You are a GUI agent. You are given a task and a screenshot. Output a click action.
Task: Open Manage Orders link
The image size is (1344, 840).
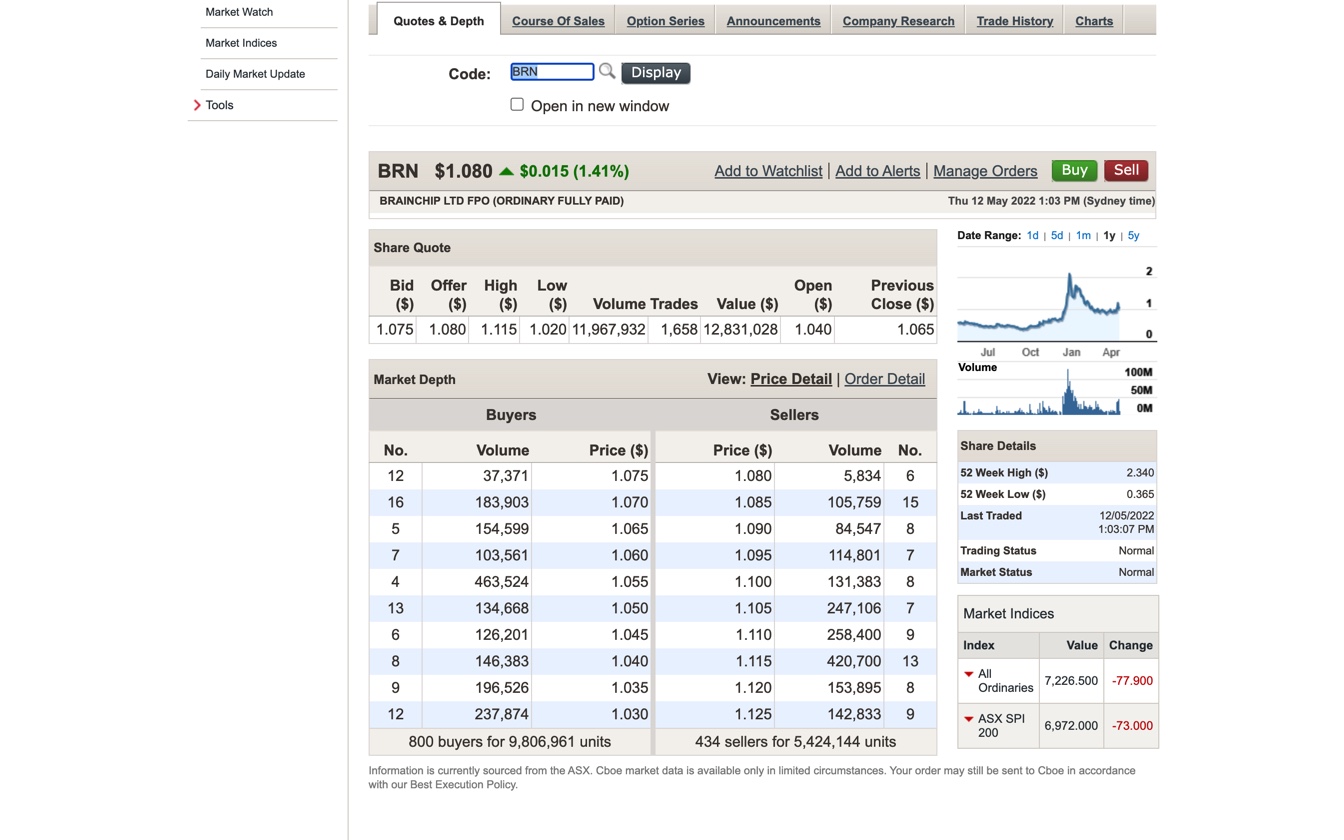(x=985, y=171)
